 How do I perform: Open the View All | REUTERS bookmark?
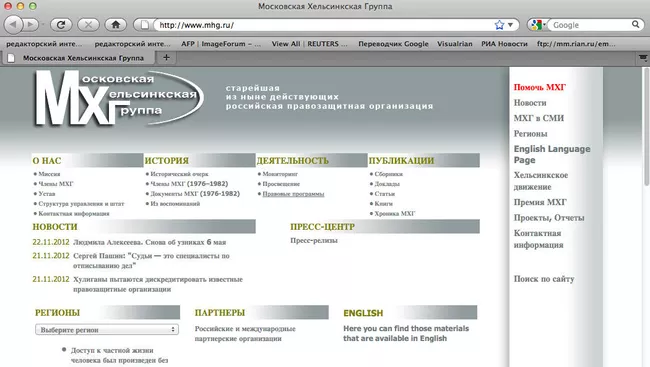click(x=309, y=44)
